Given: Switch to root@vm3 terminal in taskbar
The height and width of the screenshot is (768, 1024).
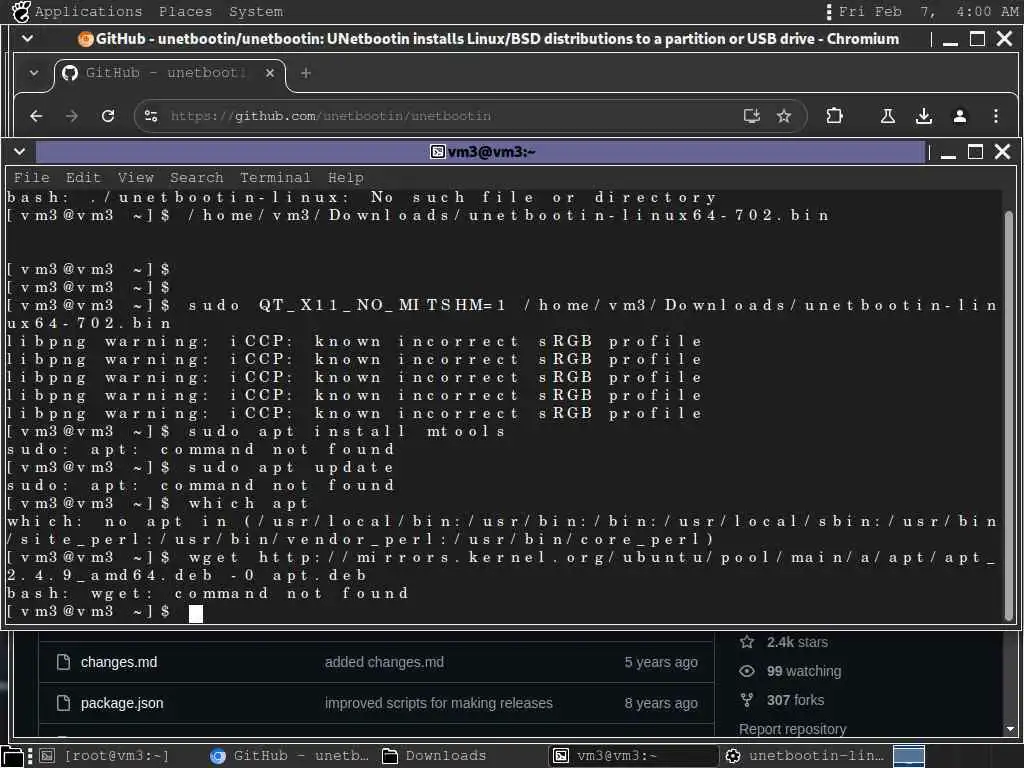Looking at the screenshot, I should [105, 756].
